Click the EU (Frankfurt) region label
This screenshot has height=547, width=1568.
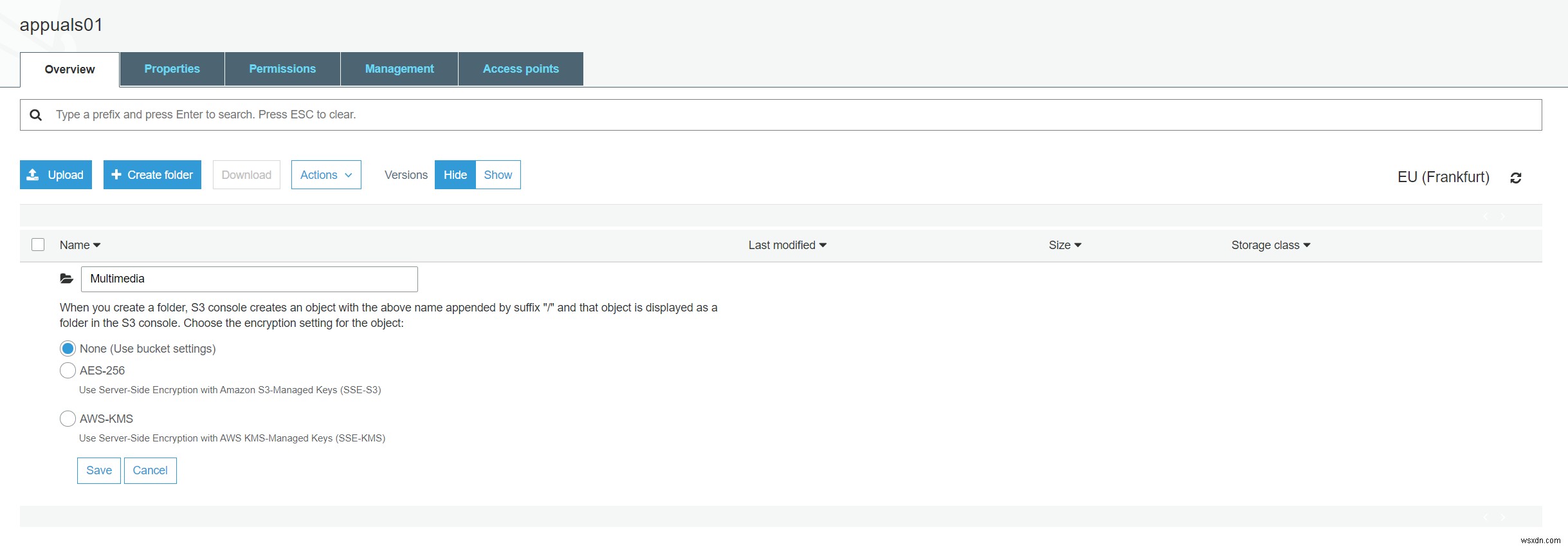[x=1443, y=177]
